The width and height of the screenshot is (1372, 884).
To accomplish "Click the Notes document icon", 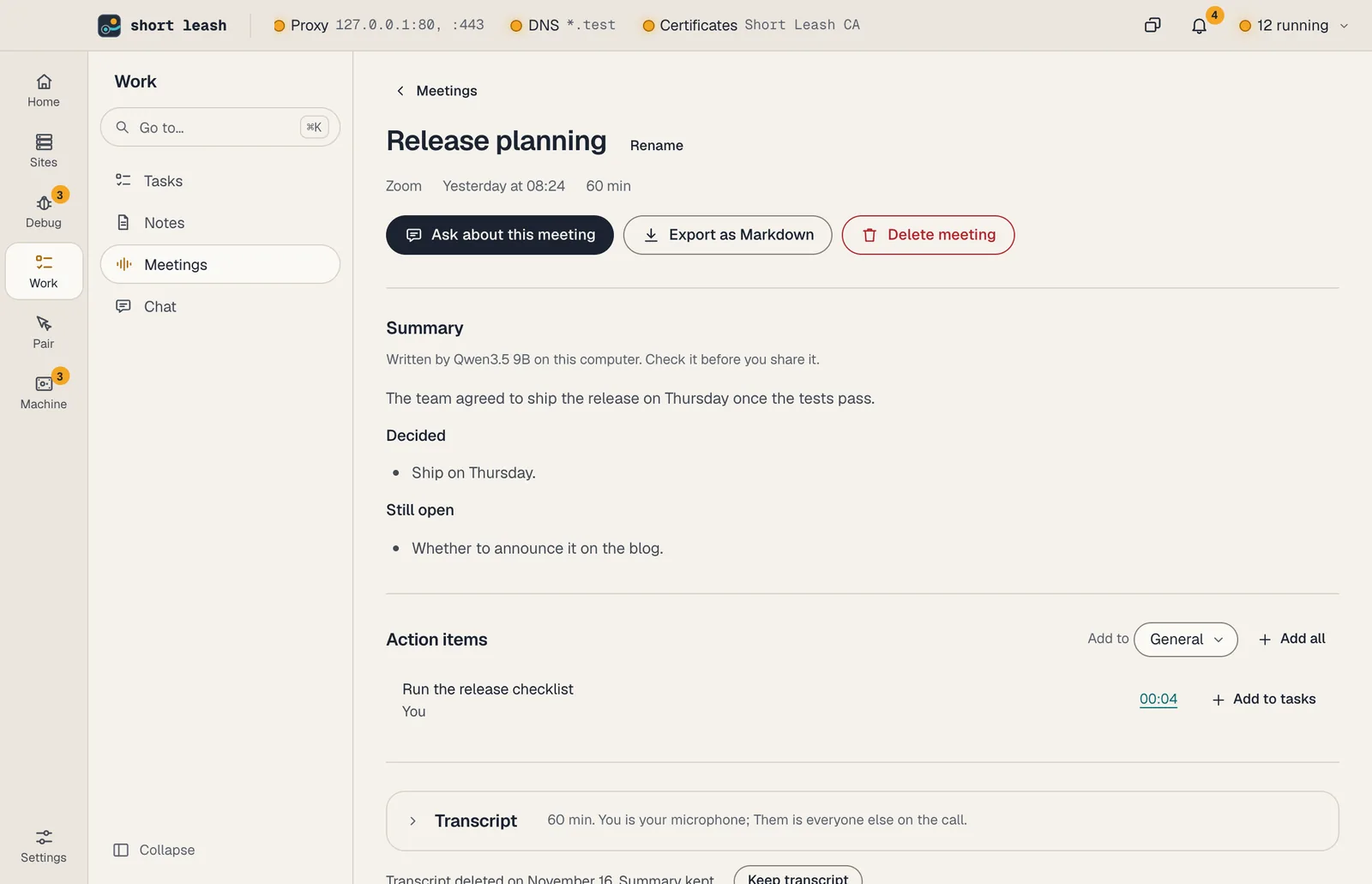I will tap(123, 222).
